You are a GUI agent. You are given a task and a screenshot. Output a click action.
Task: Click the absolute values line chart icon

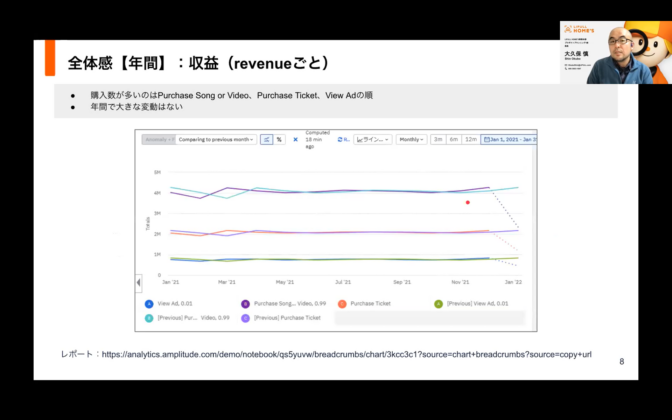click(267, 140)
